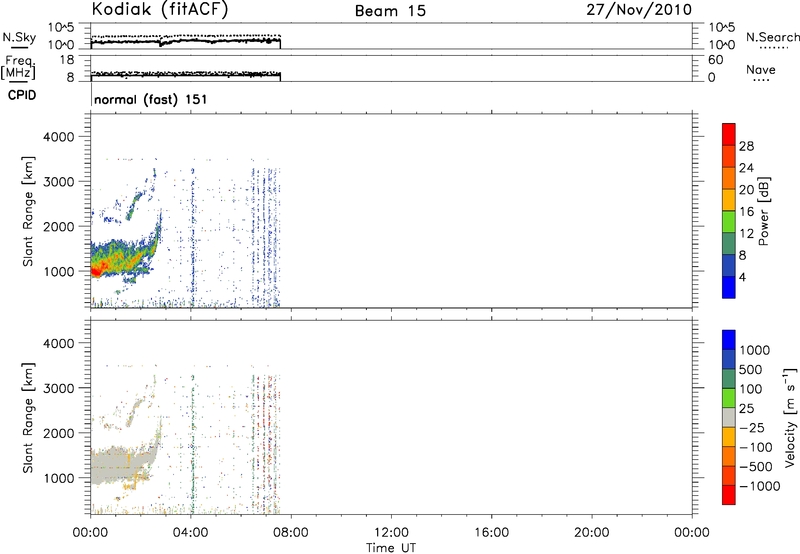Screen dimensions: 800x554
Task: Click the 'Time UT' axis label
Action: pyautogui.click(x=391, y=547)
